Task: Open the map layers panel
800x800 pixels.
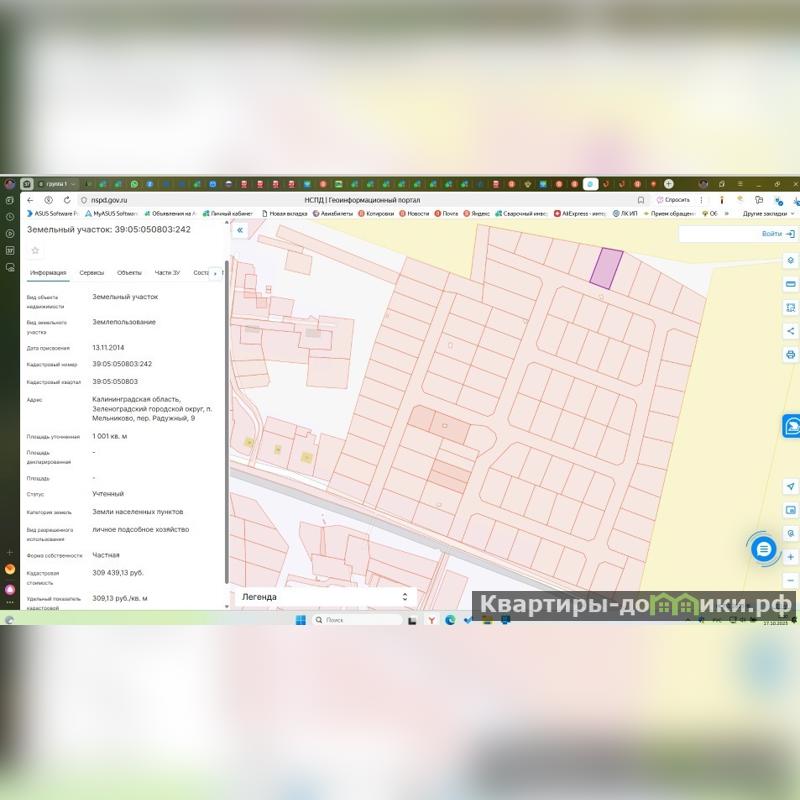Action: 791,260
